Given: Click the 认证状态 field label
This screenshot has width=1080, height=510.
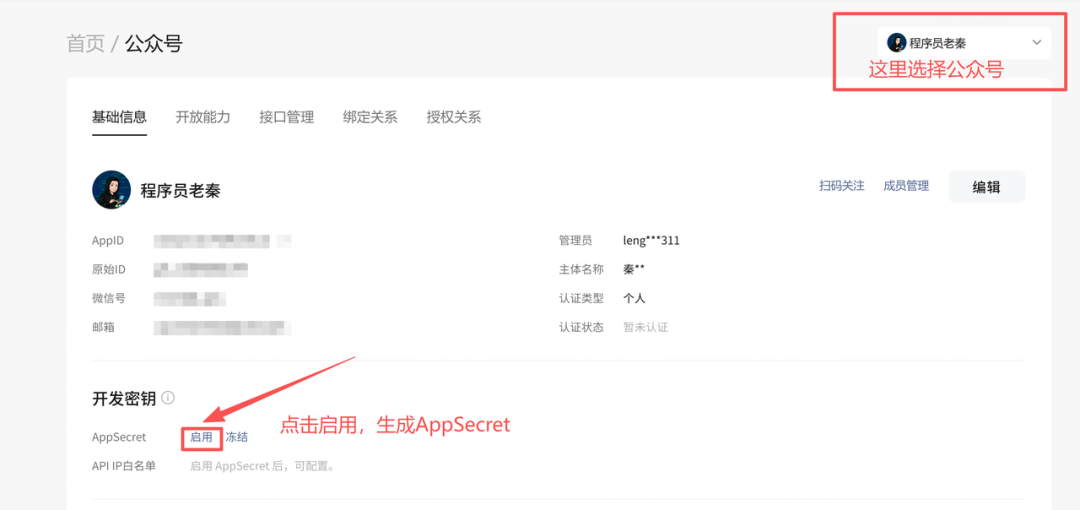Looking at the screenshot, I should (581, 327).
